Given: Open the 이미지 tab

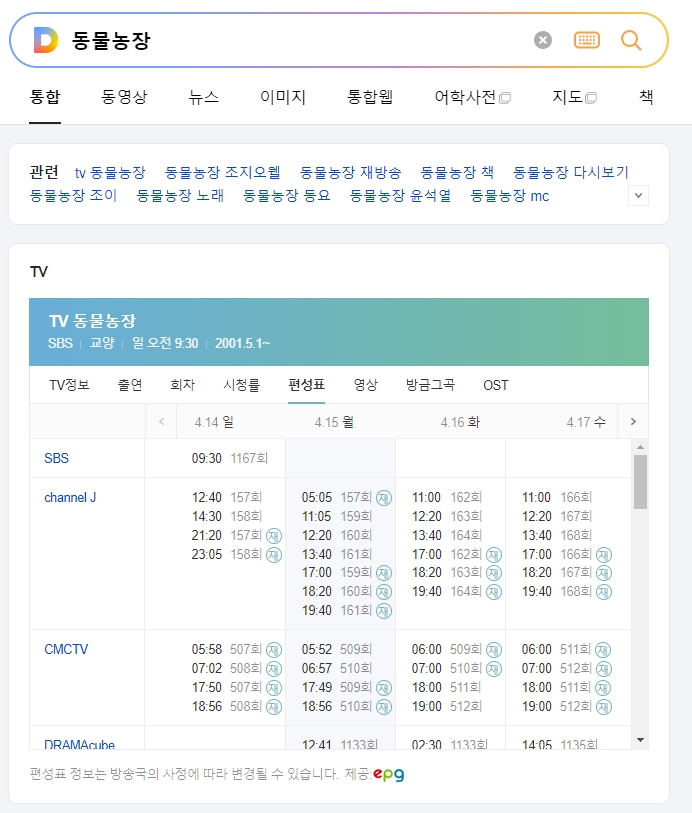Looking at the screenshot, I should point(283,97).
